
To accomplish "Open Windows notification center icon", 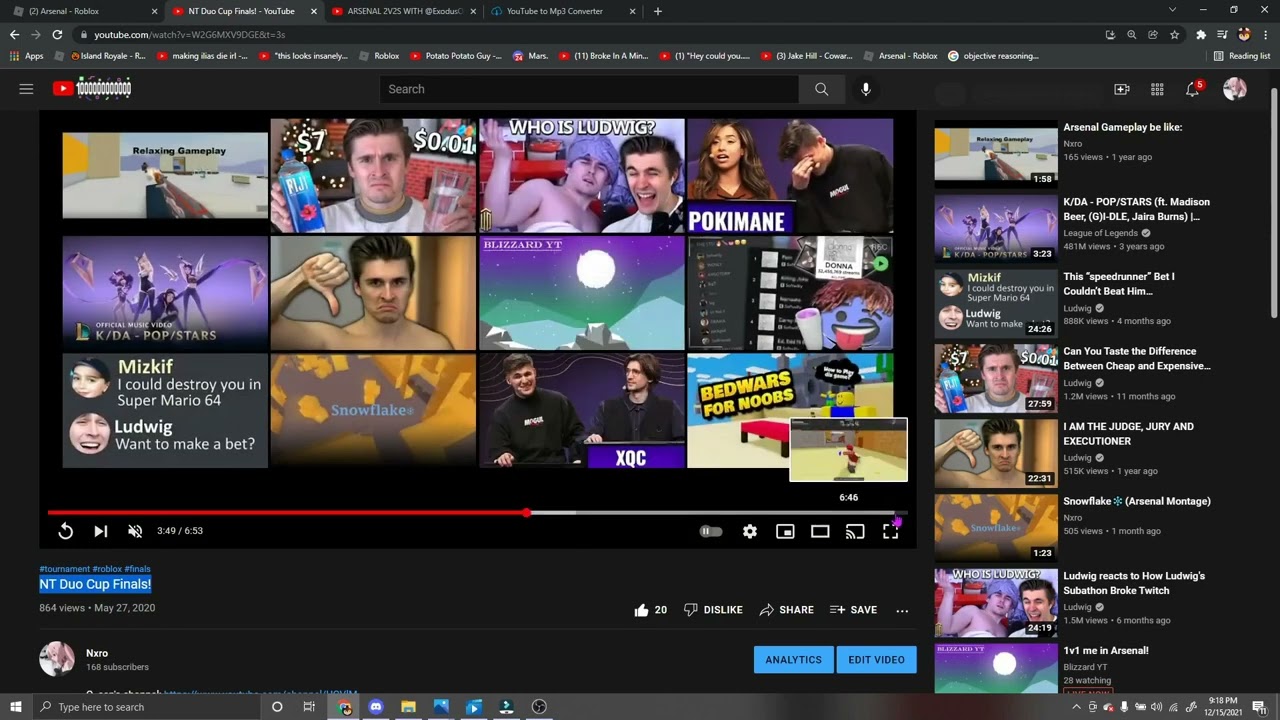I will click(x=1260, y=707).
